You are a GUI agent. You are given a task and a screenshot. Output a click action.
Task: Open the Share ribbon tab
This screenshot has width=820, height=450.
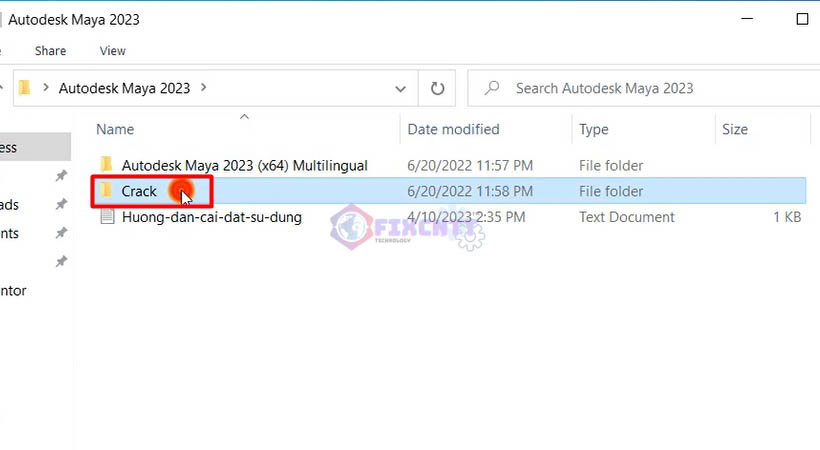coord(50,51)
